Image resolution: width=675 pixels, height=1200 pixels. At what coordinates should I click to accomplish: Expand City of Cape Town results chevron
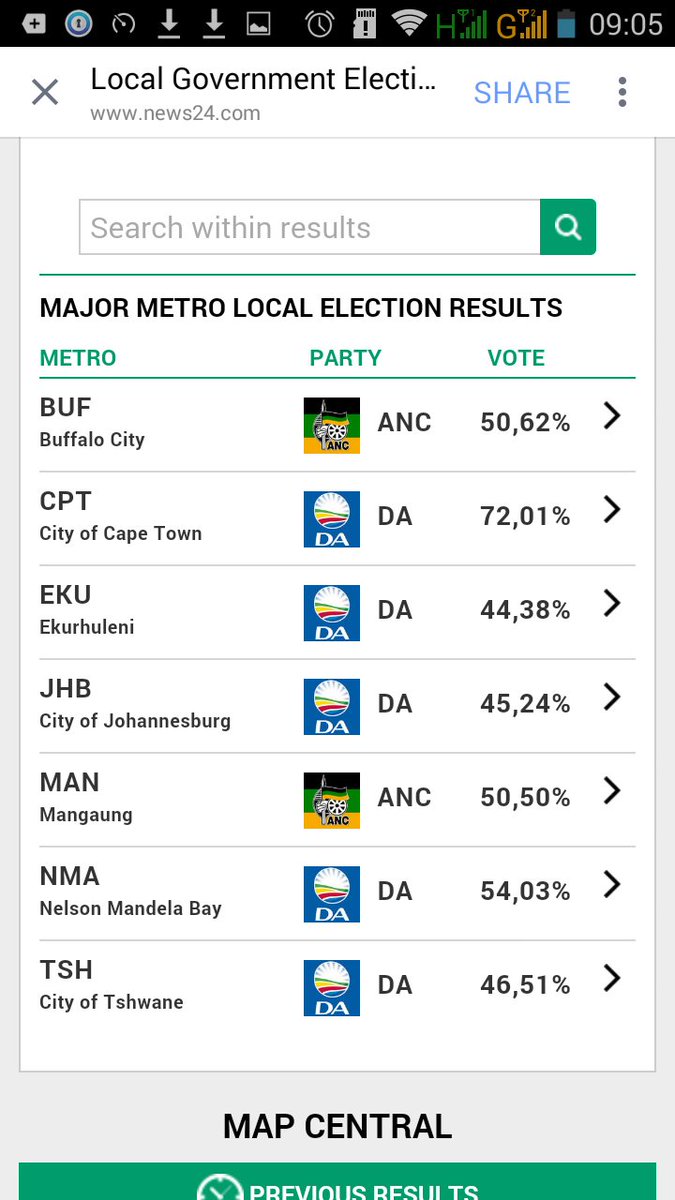(x=612, y=510)
